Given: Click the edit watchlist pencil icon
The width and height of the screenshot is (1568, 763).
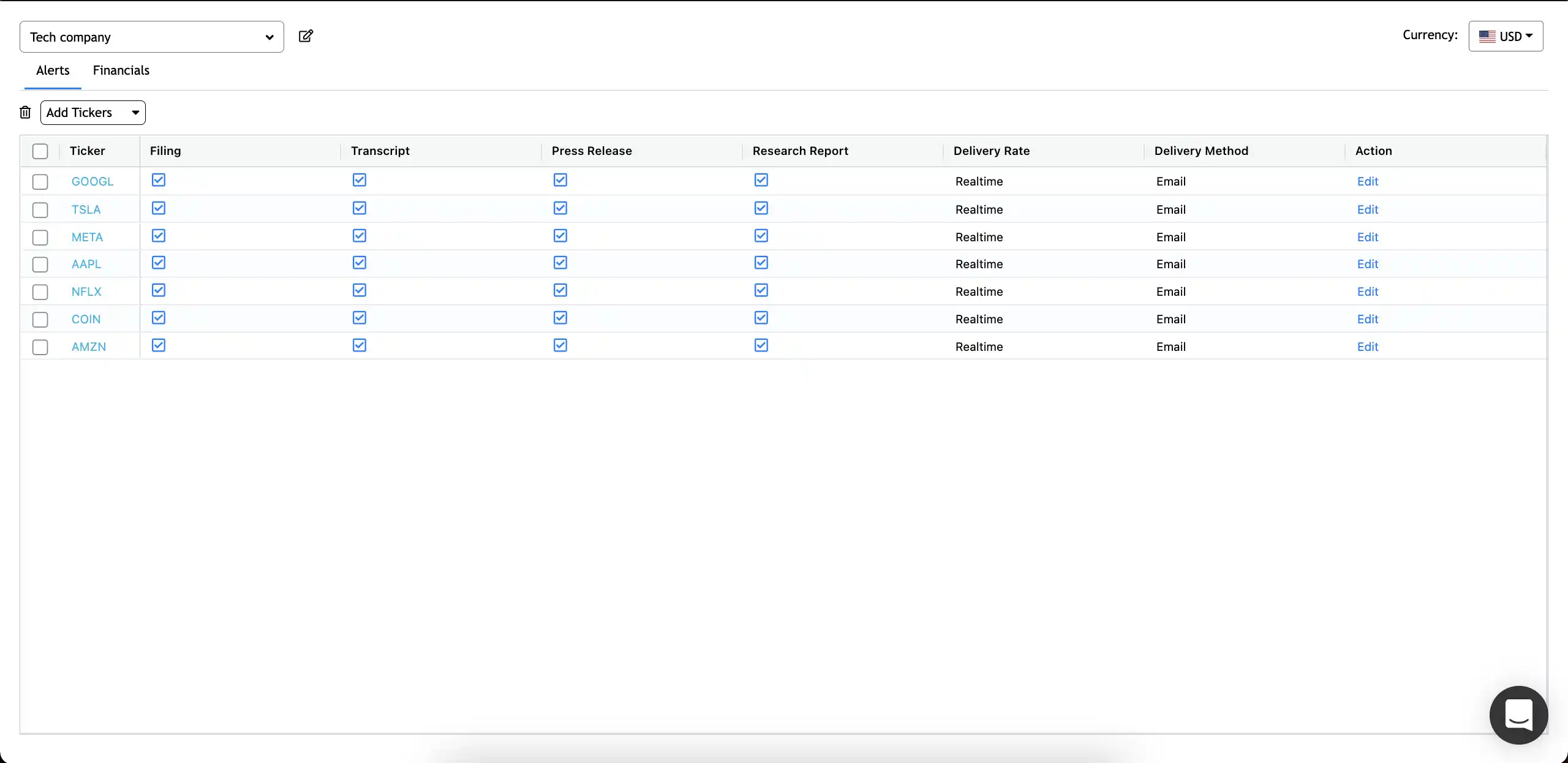Looking at the screenshot, I should pyautogui.click(x=306, y=36).
